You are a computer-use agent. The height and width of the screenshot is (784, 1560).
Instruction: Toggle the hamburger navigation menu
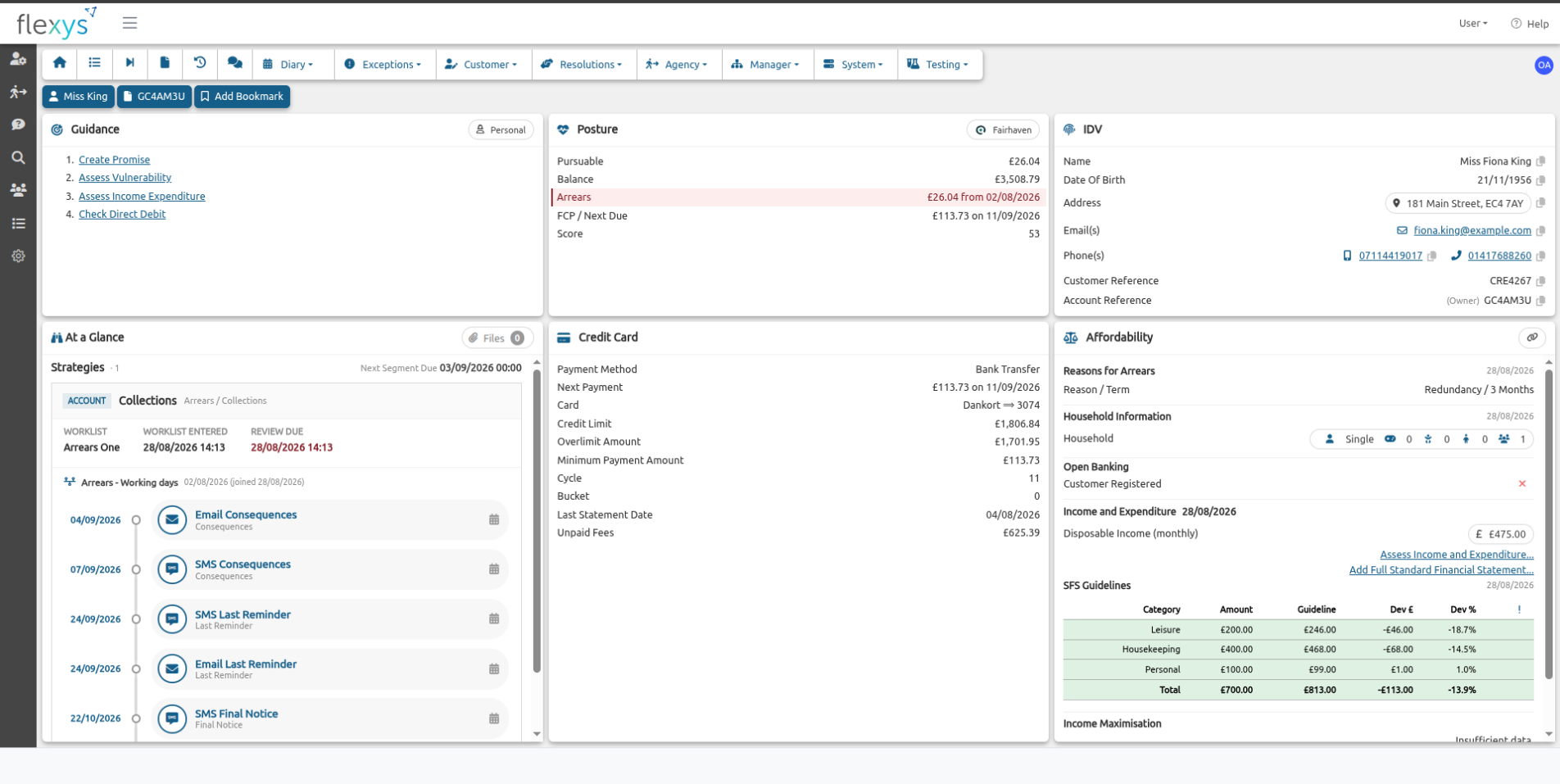pos(129,23)
